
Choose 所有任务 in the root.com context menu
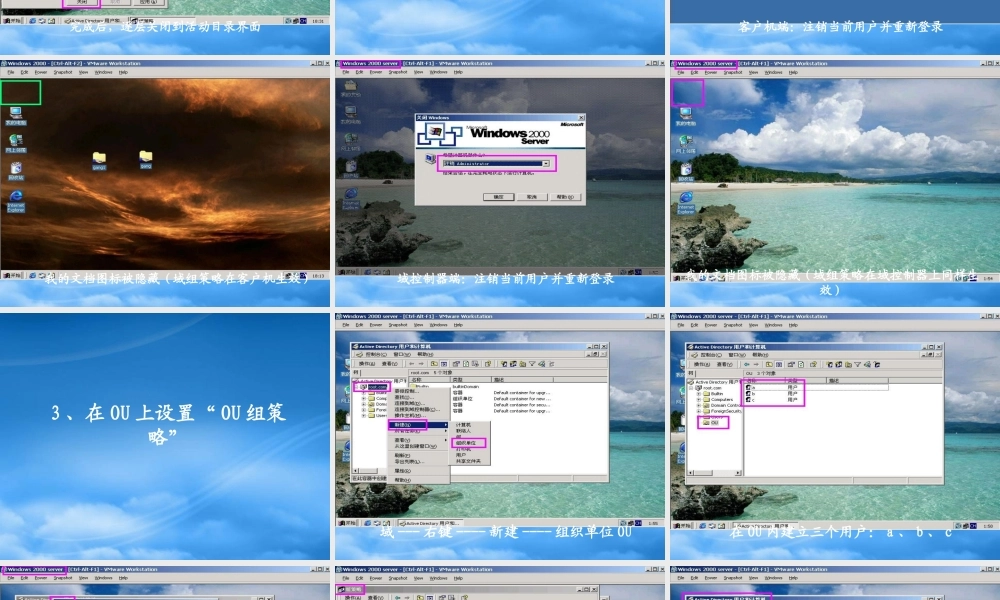pyautogui.click(x=418, y=431)
